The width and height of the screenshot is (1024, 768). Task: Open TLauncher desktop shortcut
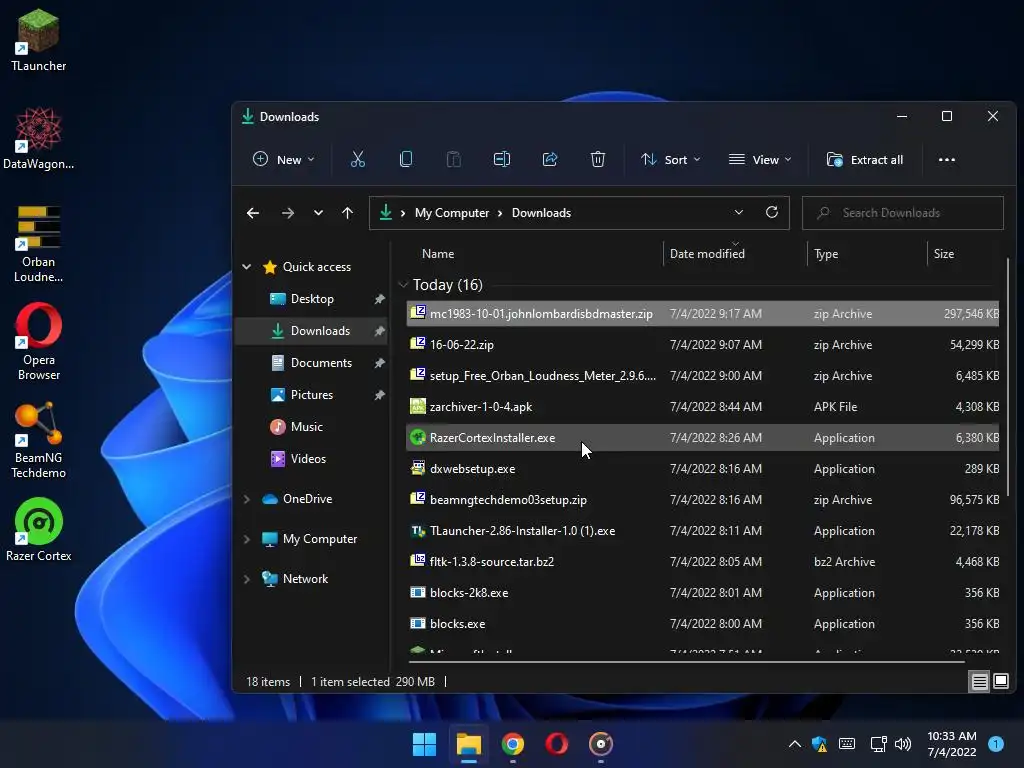[x=39, y=40]
